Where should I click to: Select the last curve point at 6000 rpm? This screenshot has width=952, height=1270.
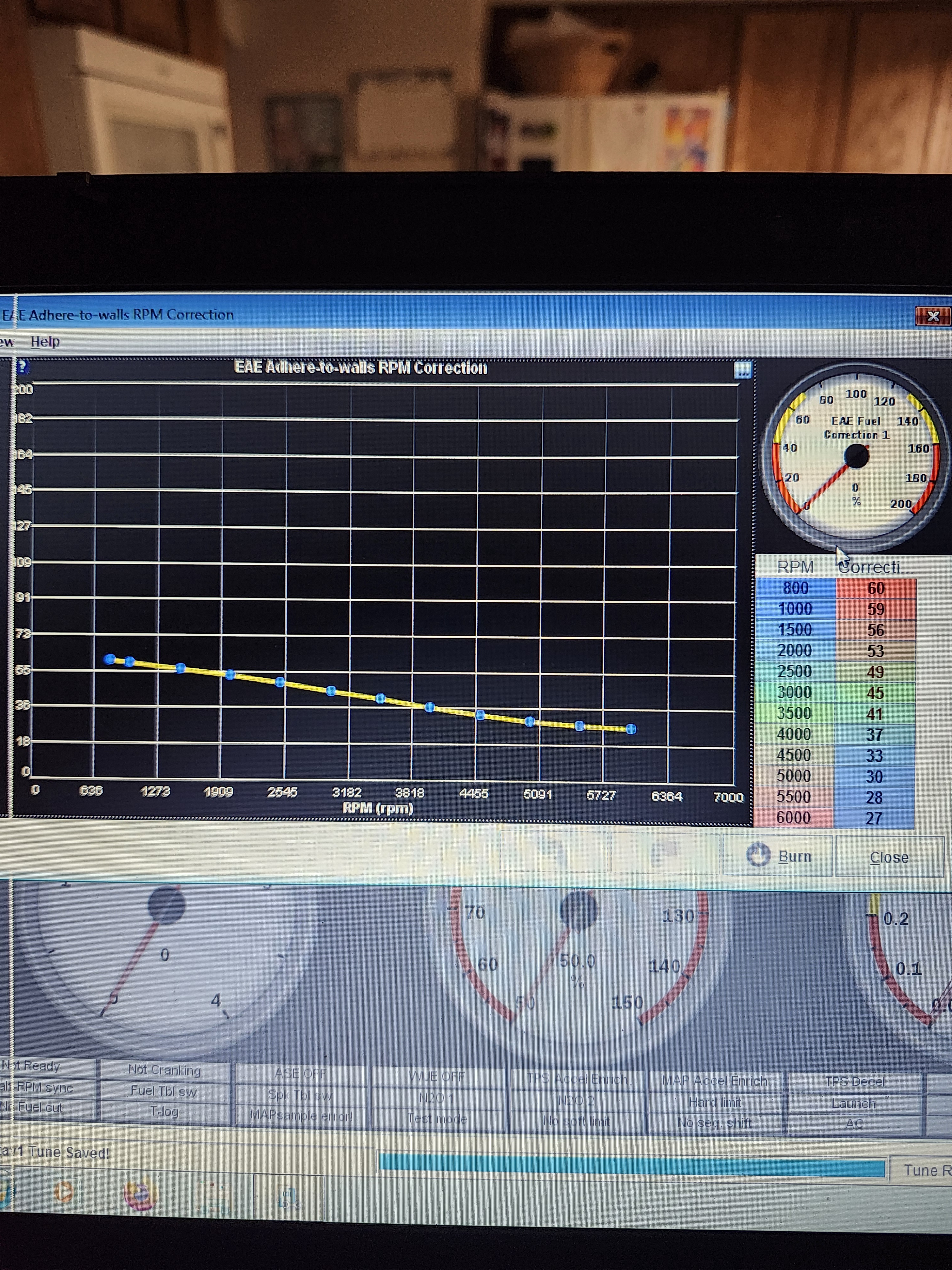tap(631, 729)
